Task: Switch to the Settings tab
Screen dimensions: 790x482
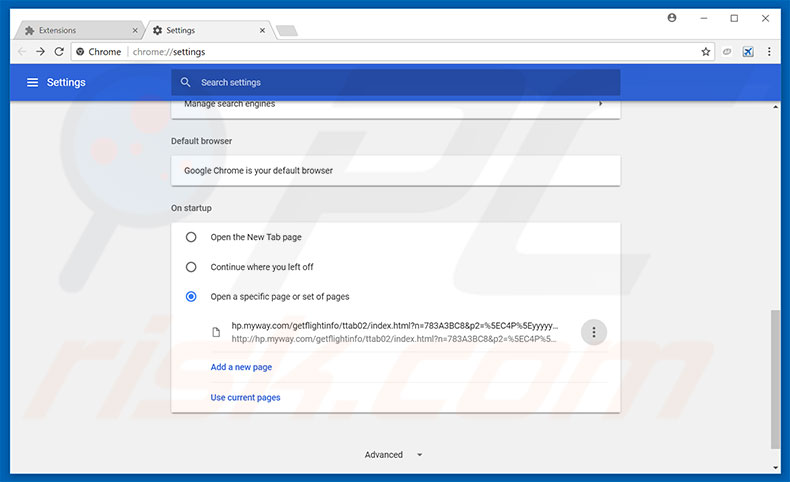Action: point(209,30)
